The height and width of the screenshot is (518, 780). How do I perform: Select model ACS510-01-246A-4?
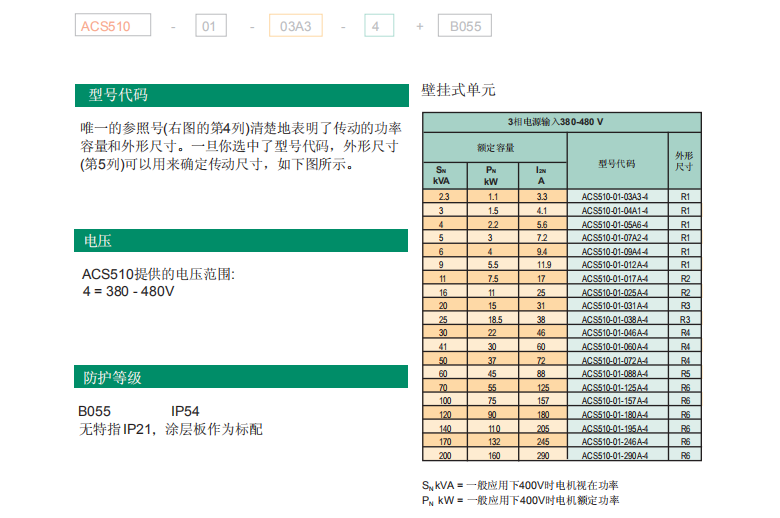(x=615, y=442)
